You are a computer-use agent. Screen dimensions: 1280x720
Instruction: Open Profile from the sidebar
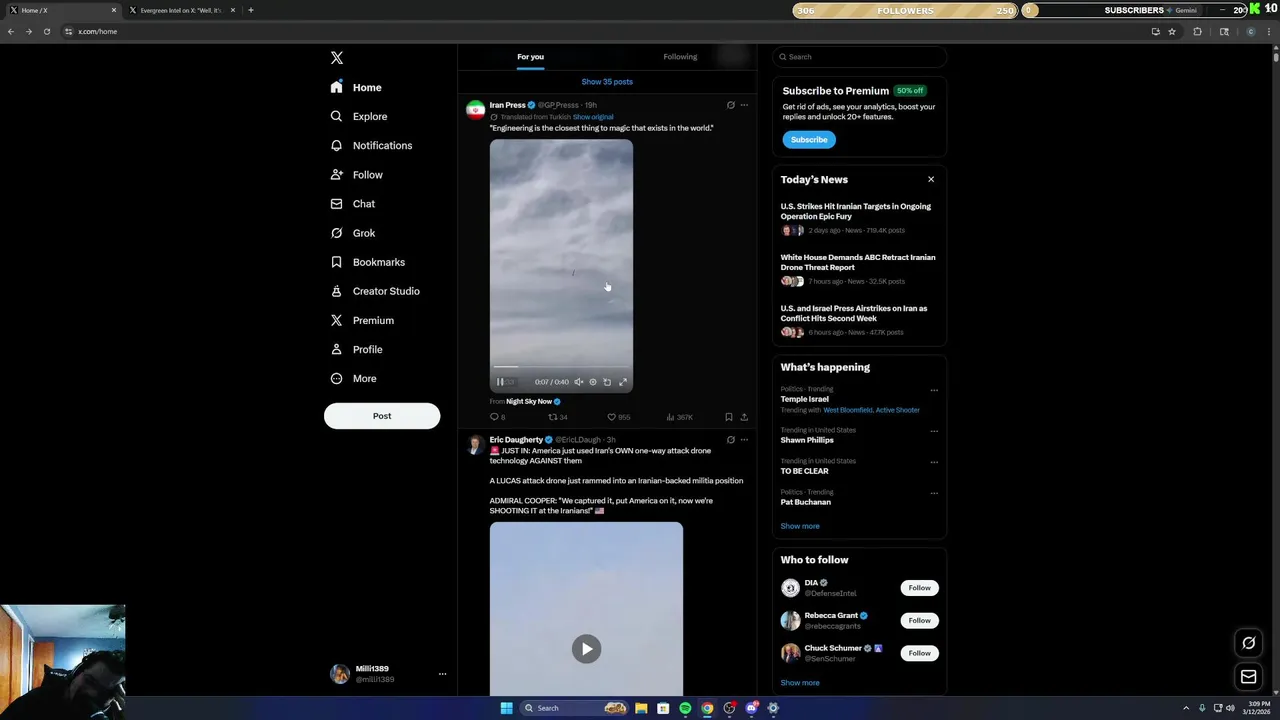pos(357,349)
